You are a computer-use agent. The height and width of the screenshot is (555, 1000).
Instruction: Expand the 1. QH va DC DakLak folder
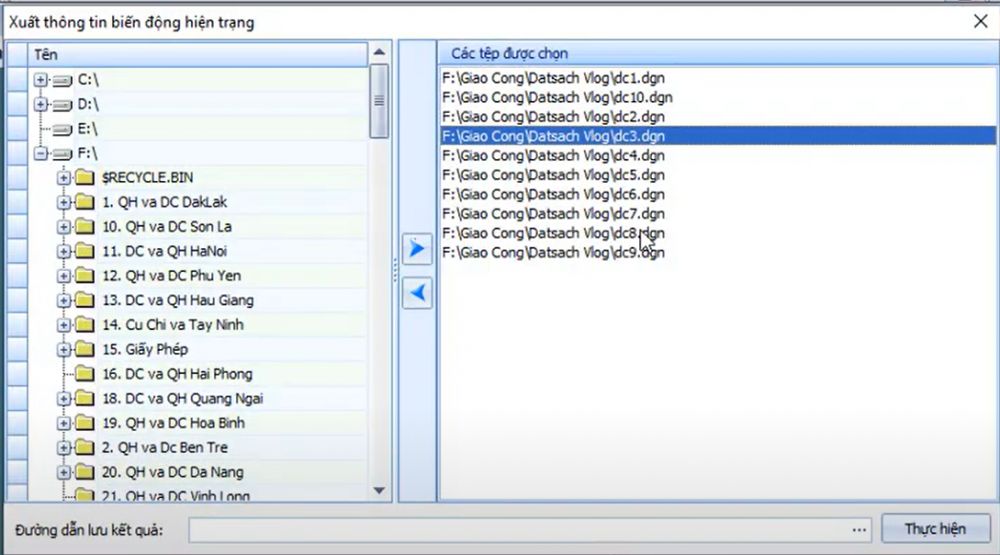(65, 202)
